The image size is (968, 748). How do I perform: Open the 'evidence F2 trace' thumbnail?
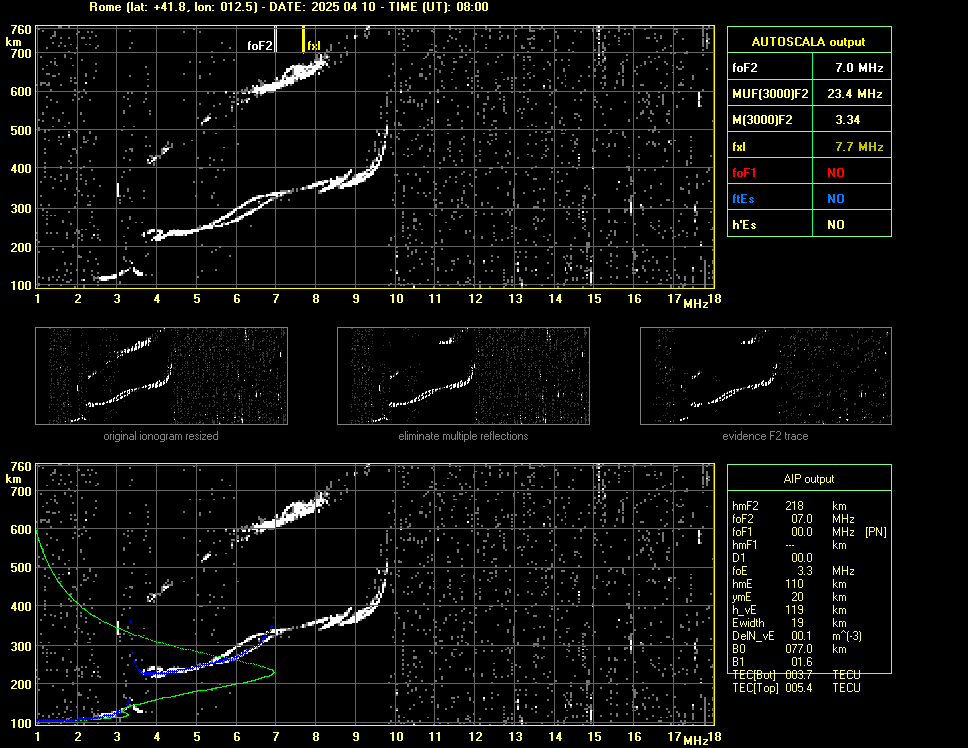[766, 376]
